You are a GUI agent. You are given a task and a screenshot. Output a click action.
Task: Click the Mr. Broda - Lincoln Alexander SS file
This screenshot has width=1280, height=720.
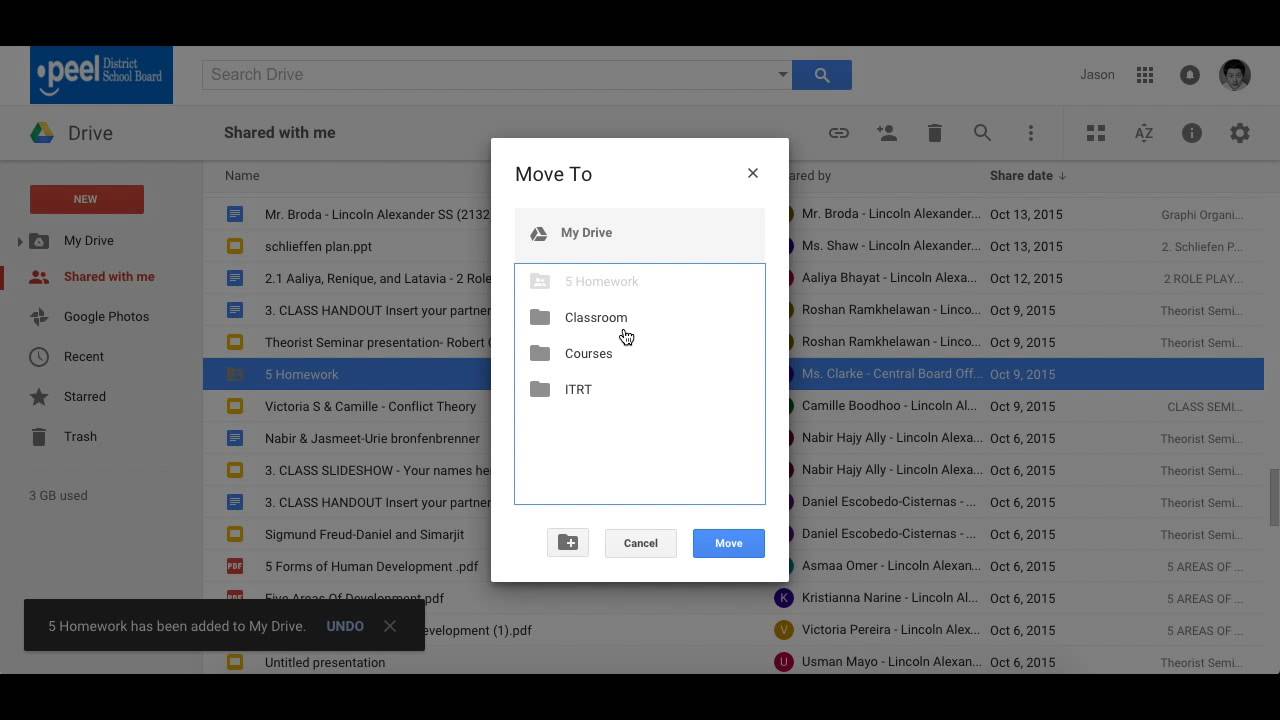tap(377, 214)
